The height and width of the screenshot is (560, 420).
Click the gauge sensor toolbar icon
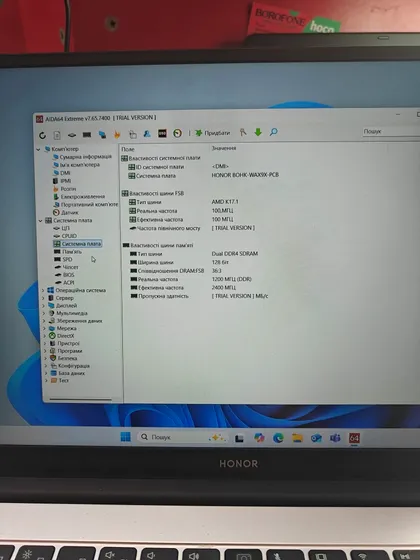(178, 133)
